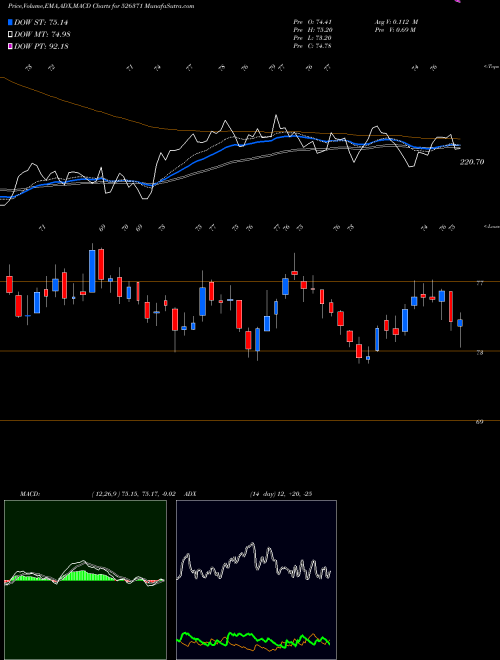Click the magenta DOW PT legend swatch

11,46
